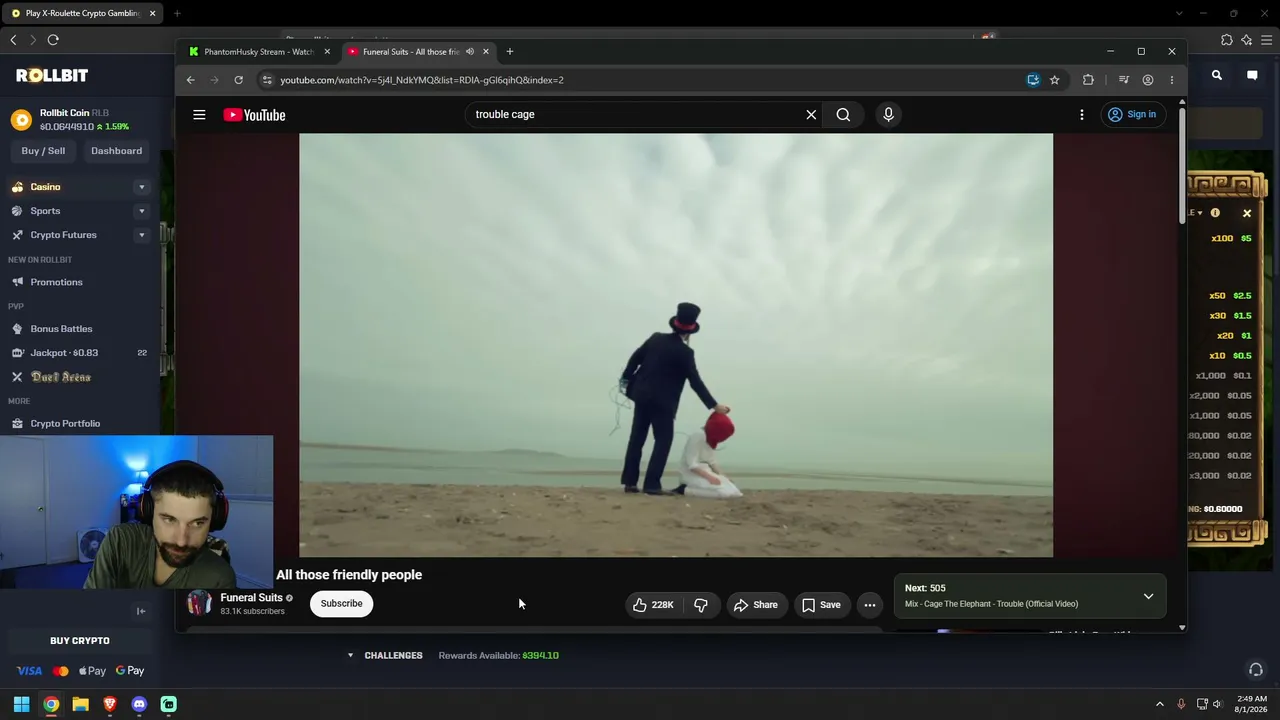Open Extensions in the background Rollbit browser
The width and height of the screenshot is (1280, 720).
[1227, 40]
